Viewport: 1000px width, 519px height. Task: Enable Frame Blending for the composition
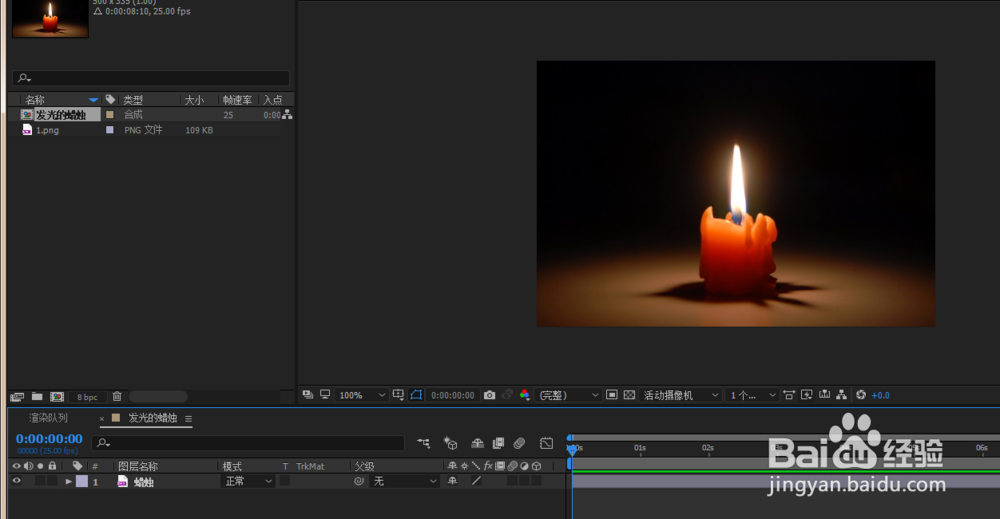498,442
